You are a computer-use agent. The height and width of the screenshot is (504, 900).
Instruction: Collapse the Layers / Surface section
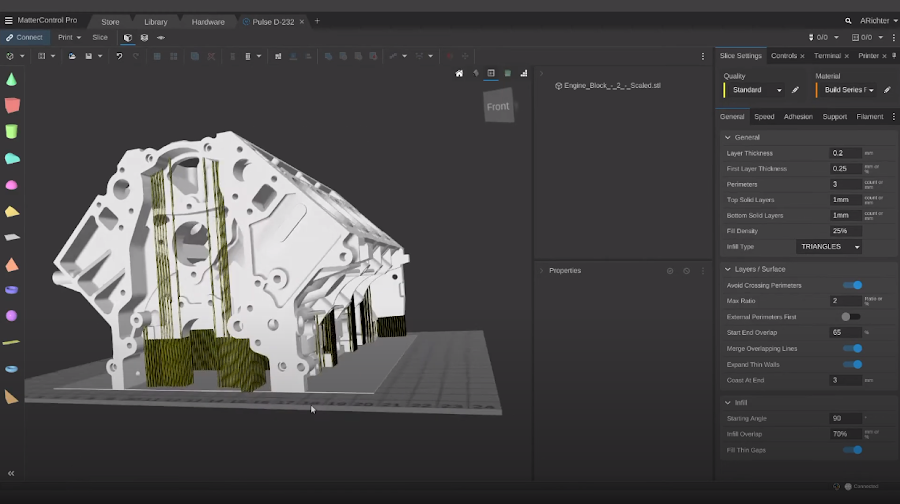coord(728,269)
